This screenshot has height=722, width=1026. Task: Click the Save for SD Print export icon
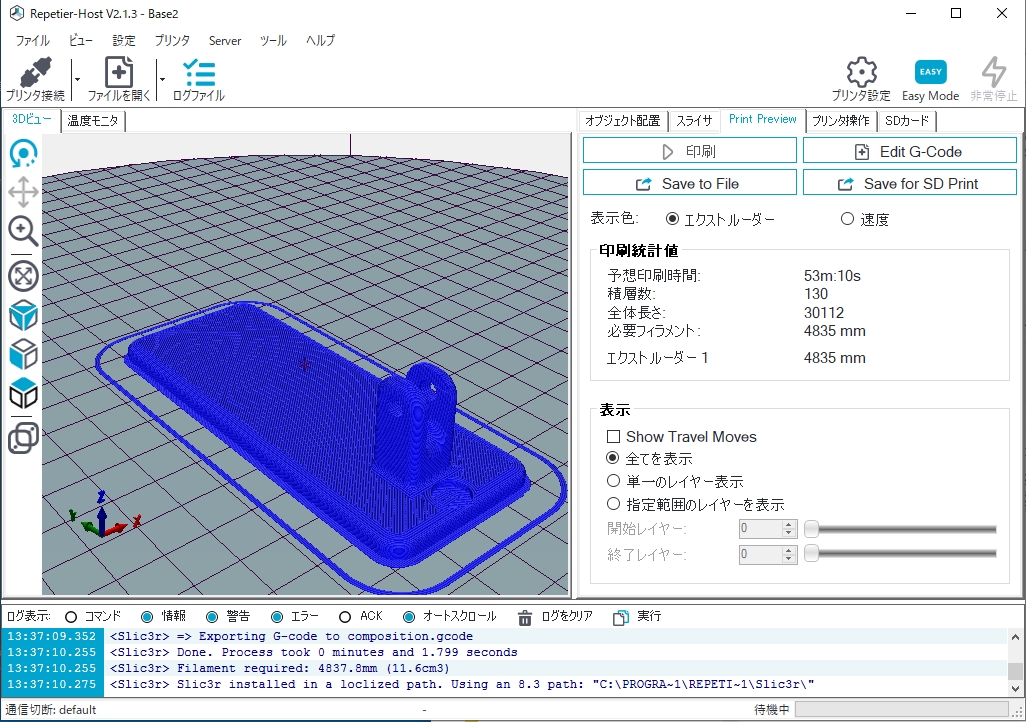coord(845,184)
